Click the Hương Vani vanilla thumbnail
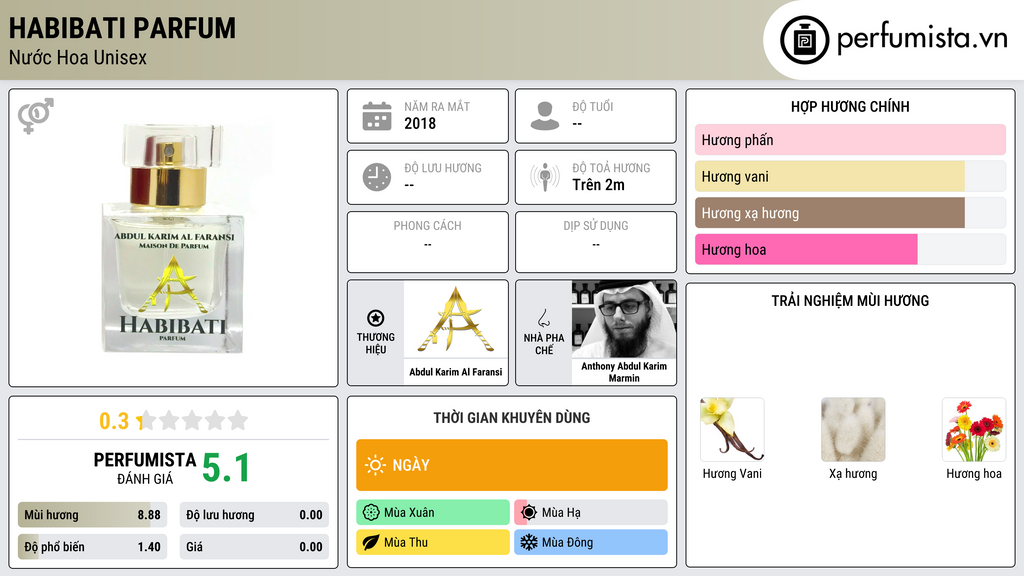Screen dimensions: 1024x576 [x=731, y=430]
